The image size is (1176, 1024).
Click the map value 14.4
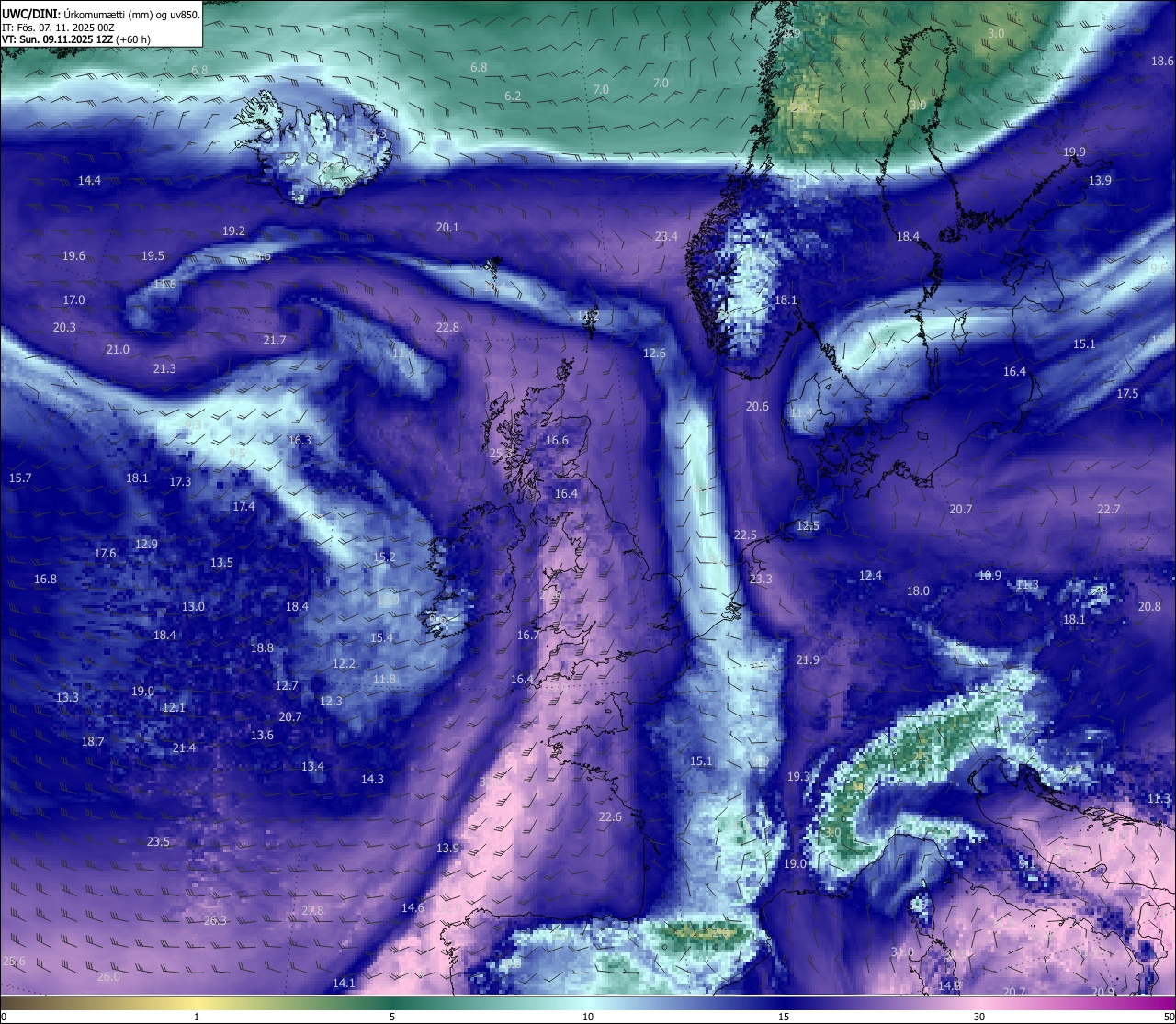point(89,181)
